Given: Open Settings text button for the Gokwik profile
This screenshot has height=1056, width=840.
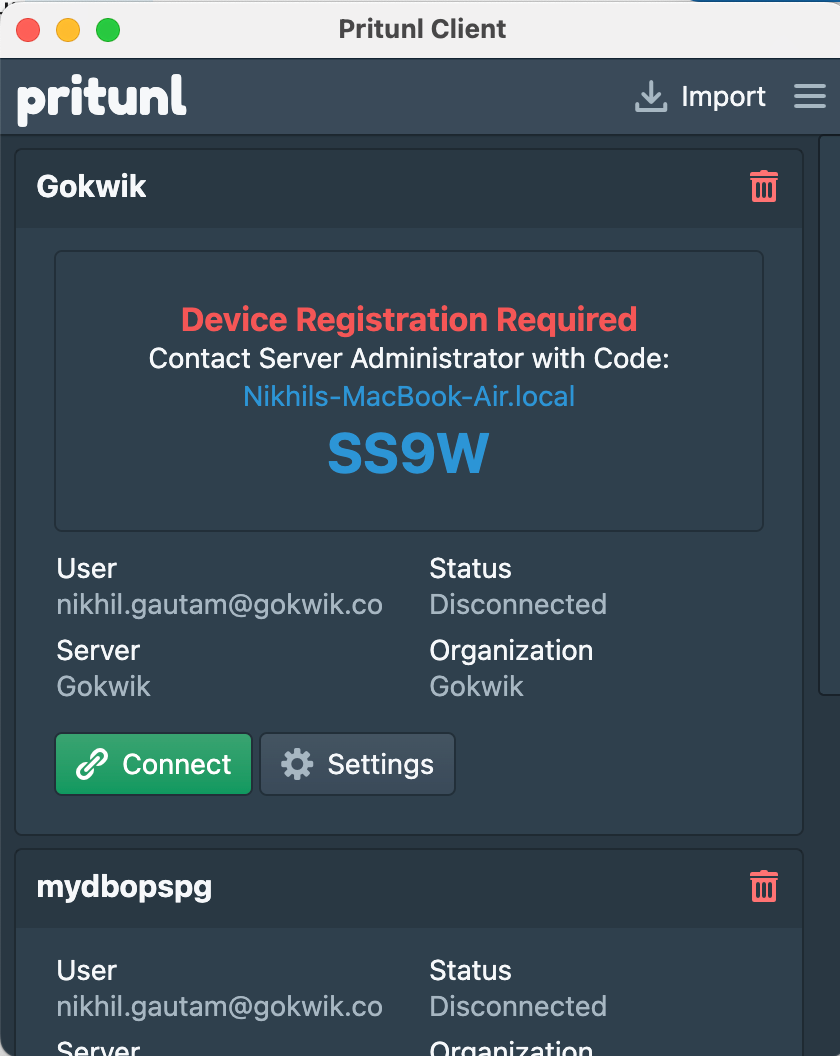Looking at the screenshot, I should click(380, 765).
